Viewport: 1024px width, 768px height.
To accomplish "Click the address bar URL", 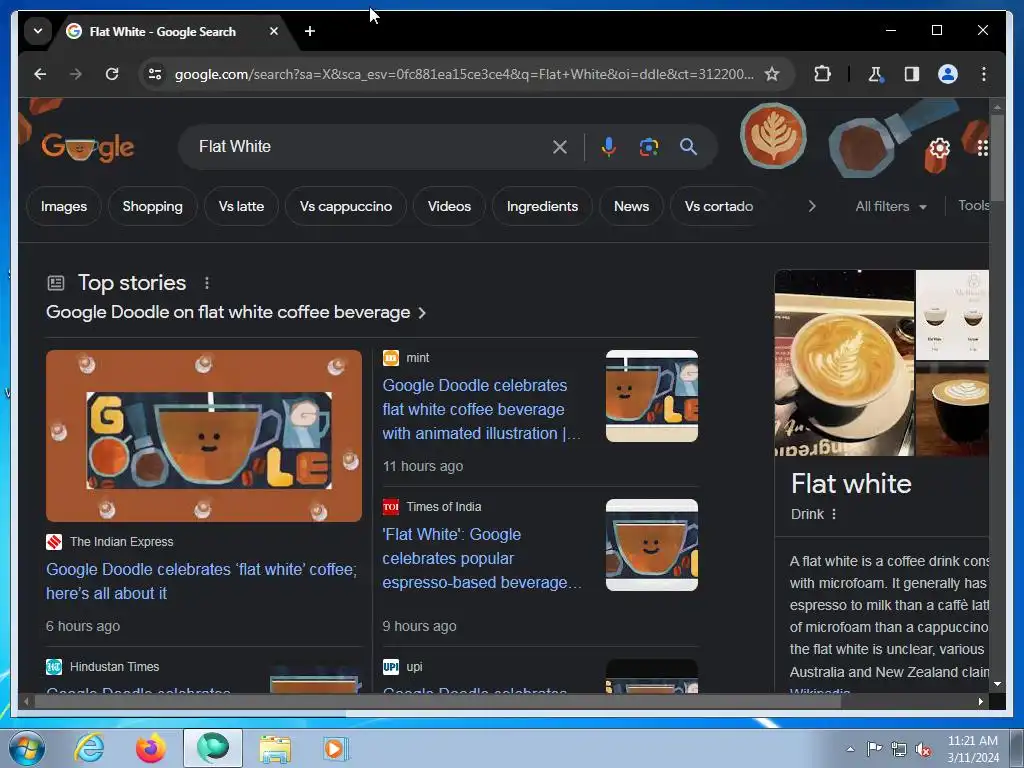I will (464, 74).
